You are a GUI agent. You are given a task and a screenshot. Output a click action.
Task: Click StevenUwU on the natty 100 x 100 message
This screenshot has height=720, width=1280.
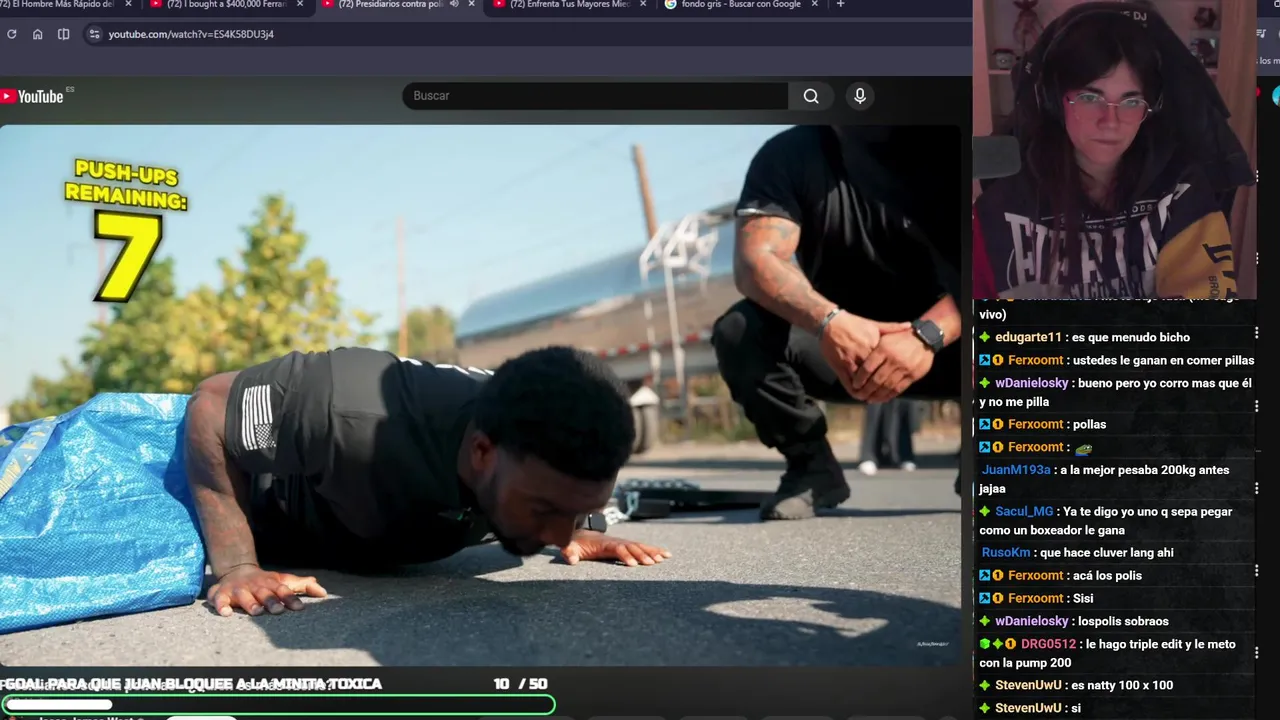point(1028,686)
